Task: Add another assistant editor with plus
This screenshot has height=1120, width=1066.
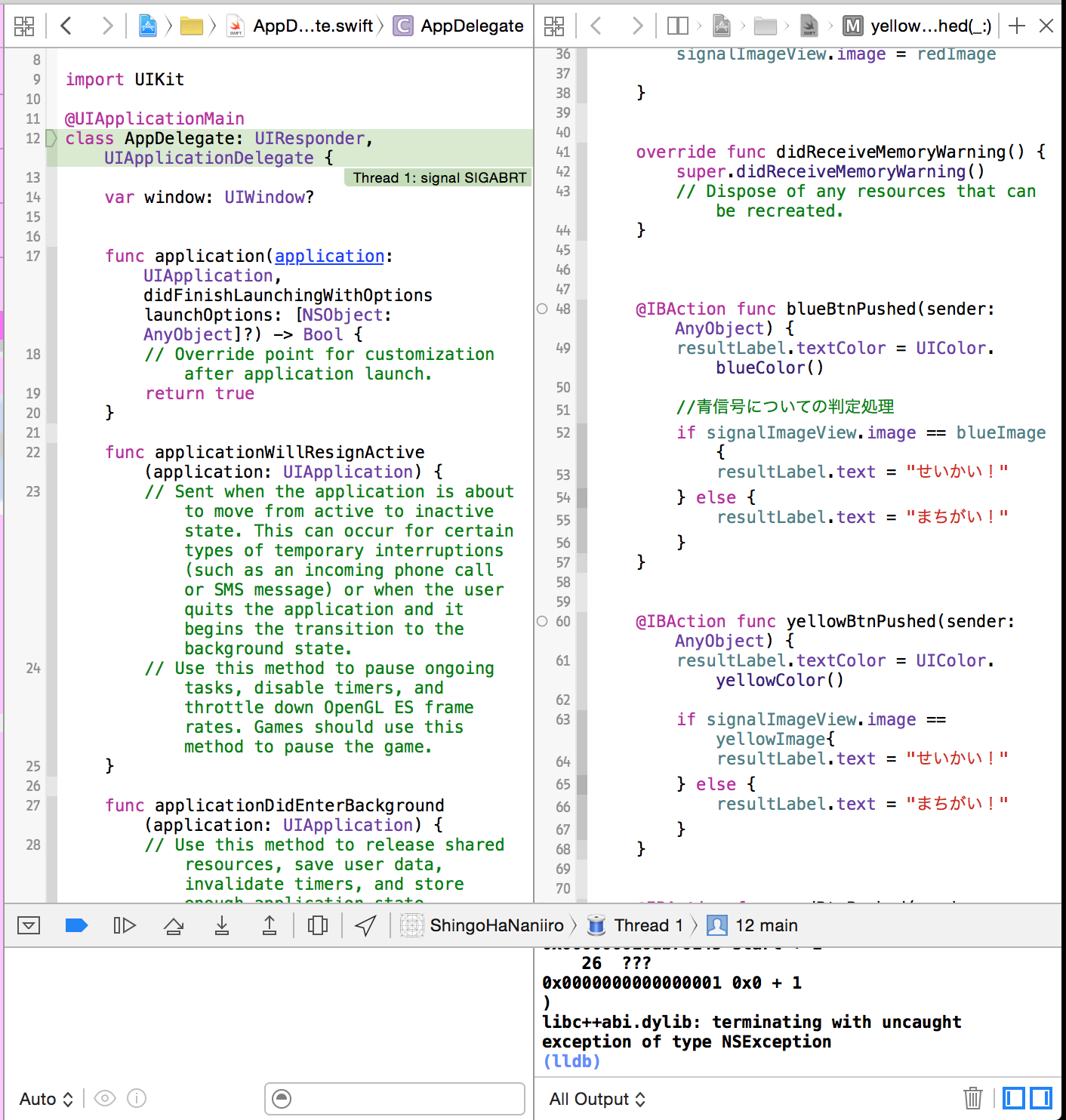Action: [x=1017, y=26]
